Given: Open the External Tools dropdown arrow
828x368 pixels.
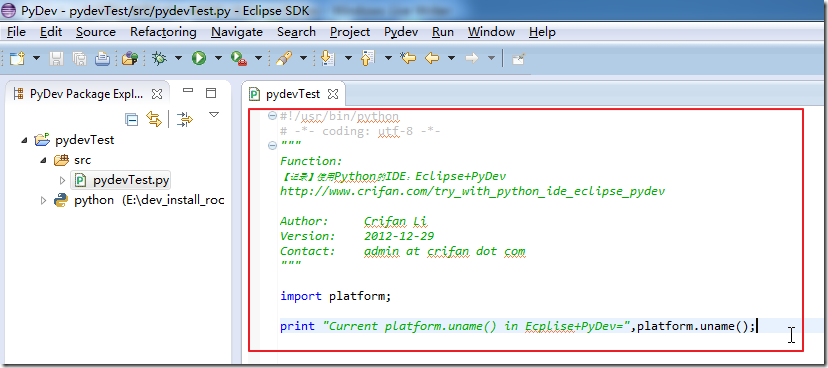Looking at the screenshot, I should (x=258, y=58).
